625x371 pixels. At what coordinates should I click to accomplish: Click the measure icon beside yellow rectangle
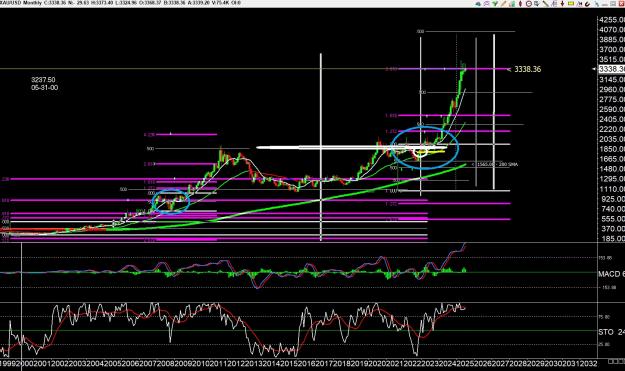tap(580, 4)
